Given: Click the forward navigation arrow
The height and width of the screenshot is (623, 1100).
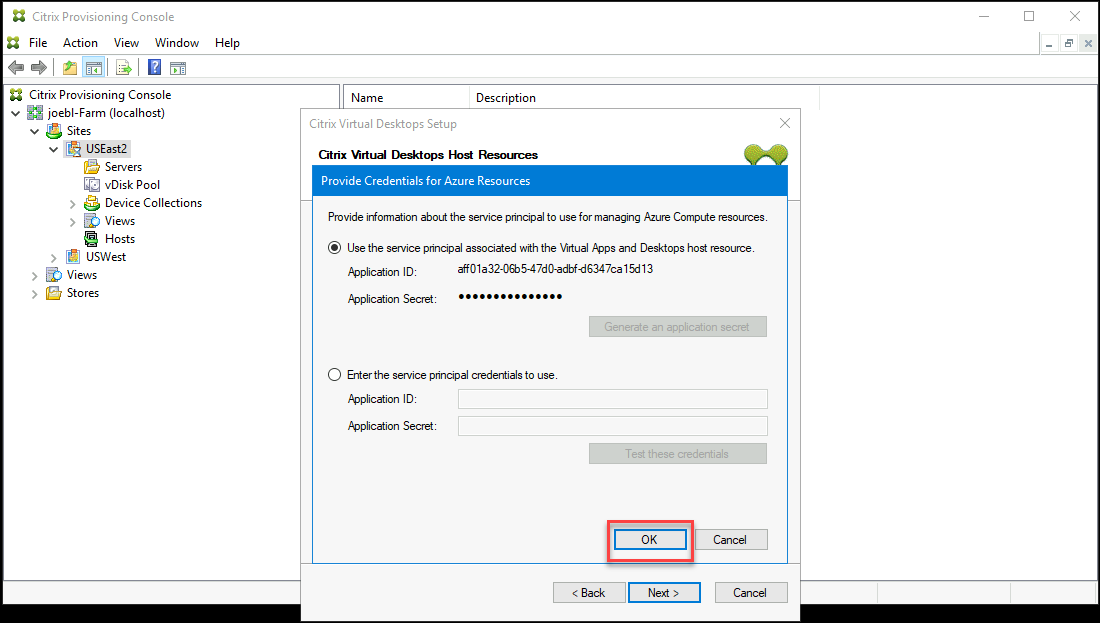Looking at the screenshot, I should (38, 67).
